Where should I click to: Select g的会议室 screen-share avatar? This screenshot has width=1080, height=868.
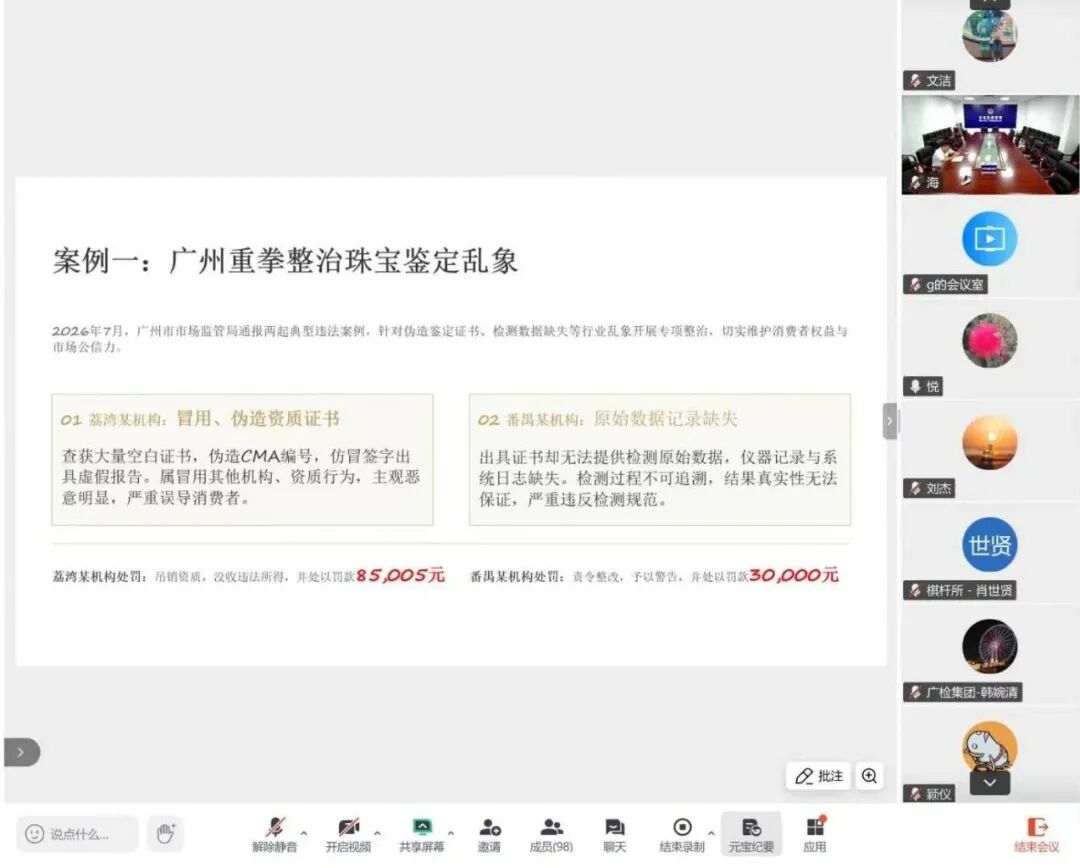pos(990,238)
